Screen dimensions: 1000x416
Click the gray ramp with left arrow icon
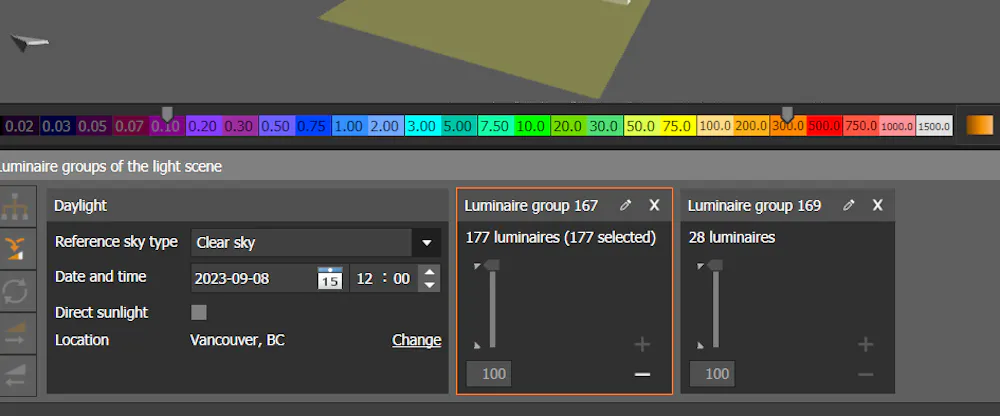(15, 375)
